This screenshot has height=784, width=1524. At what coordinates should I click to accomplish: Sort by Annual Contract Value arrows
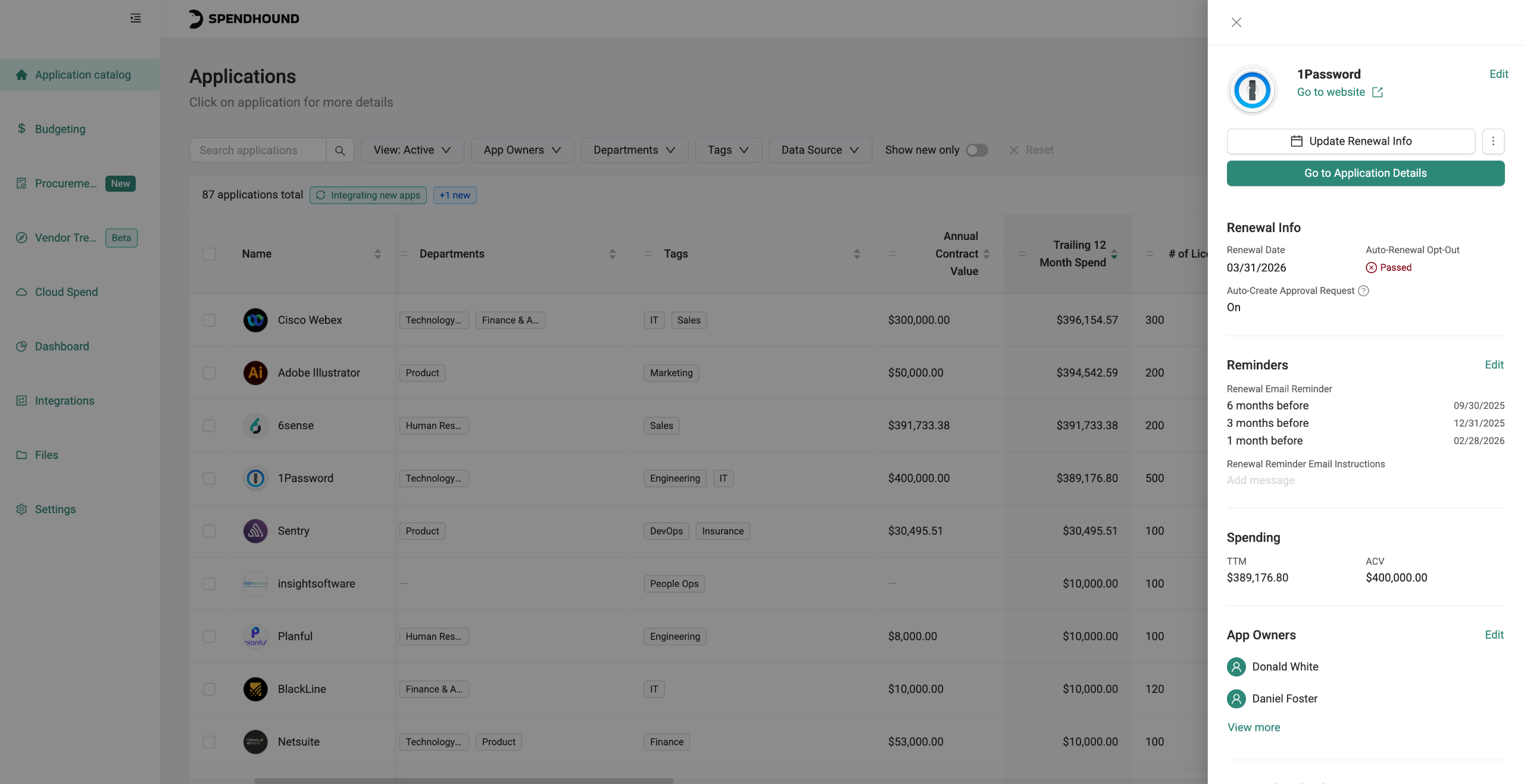pos(986,254)
